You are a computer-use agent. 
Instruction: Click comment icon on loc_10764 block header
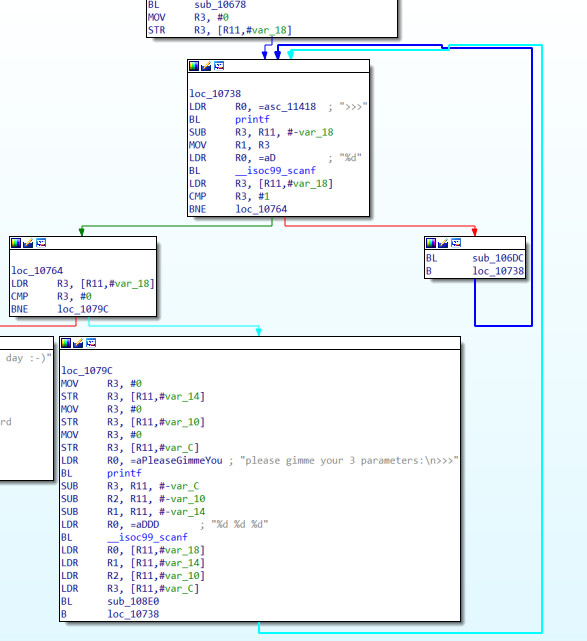point(41,243)
